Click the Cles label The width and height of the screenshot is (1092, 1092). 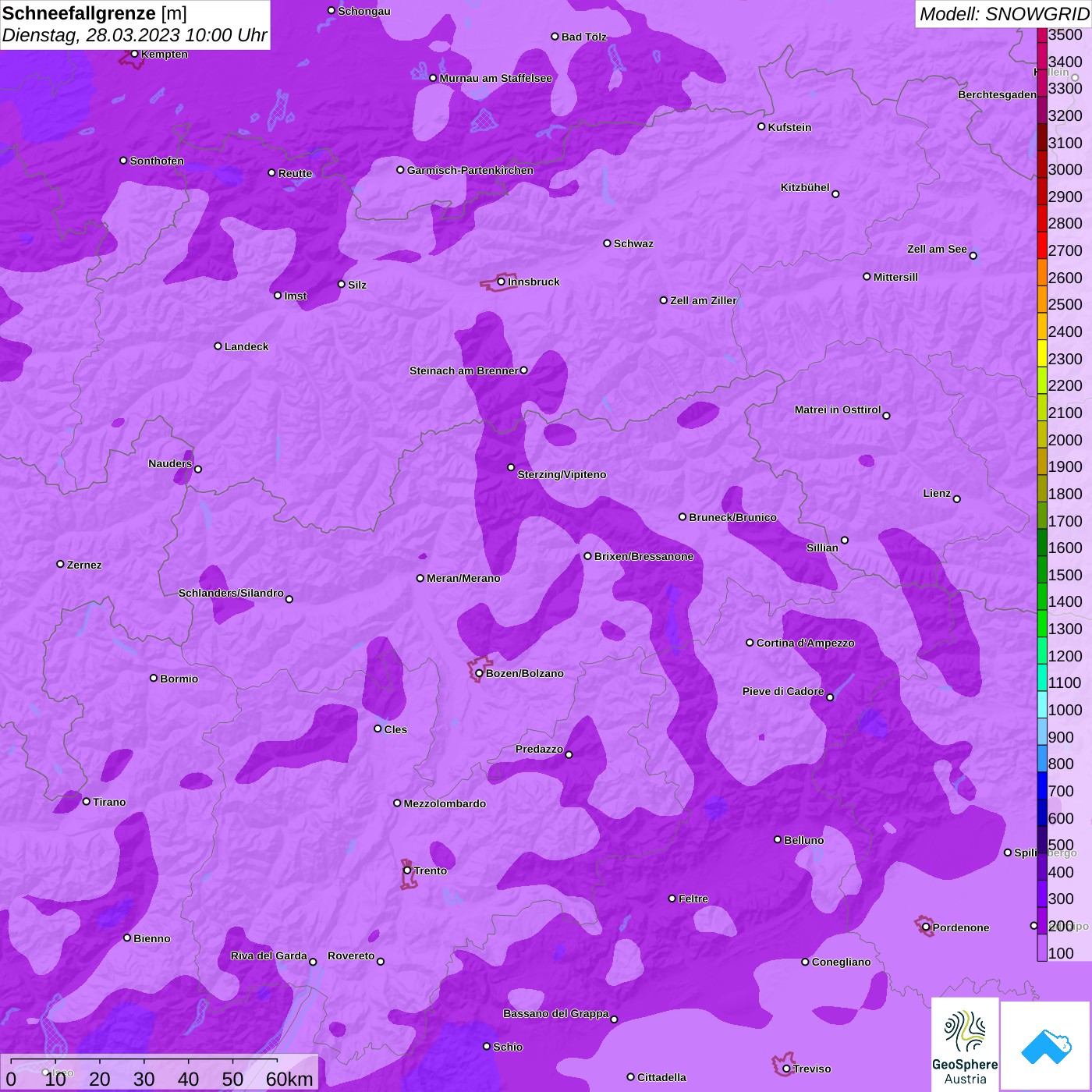[395, 729]
